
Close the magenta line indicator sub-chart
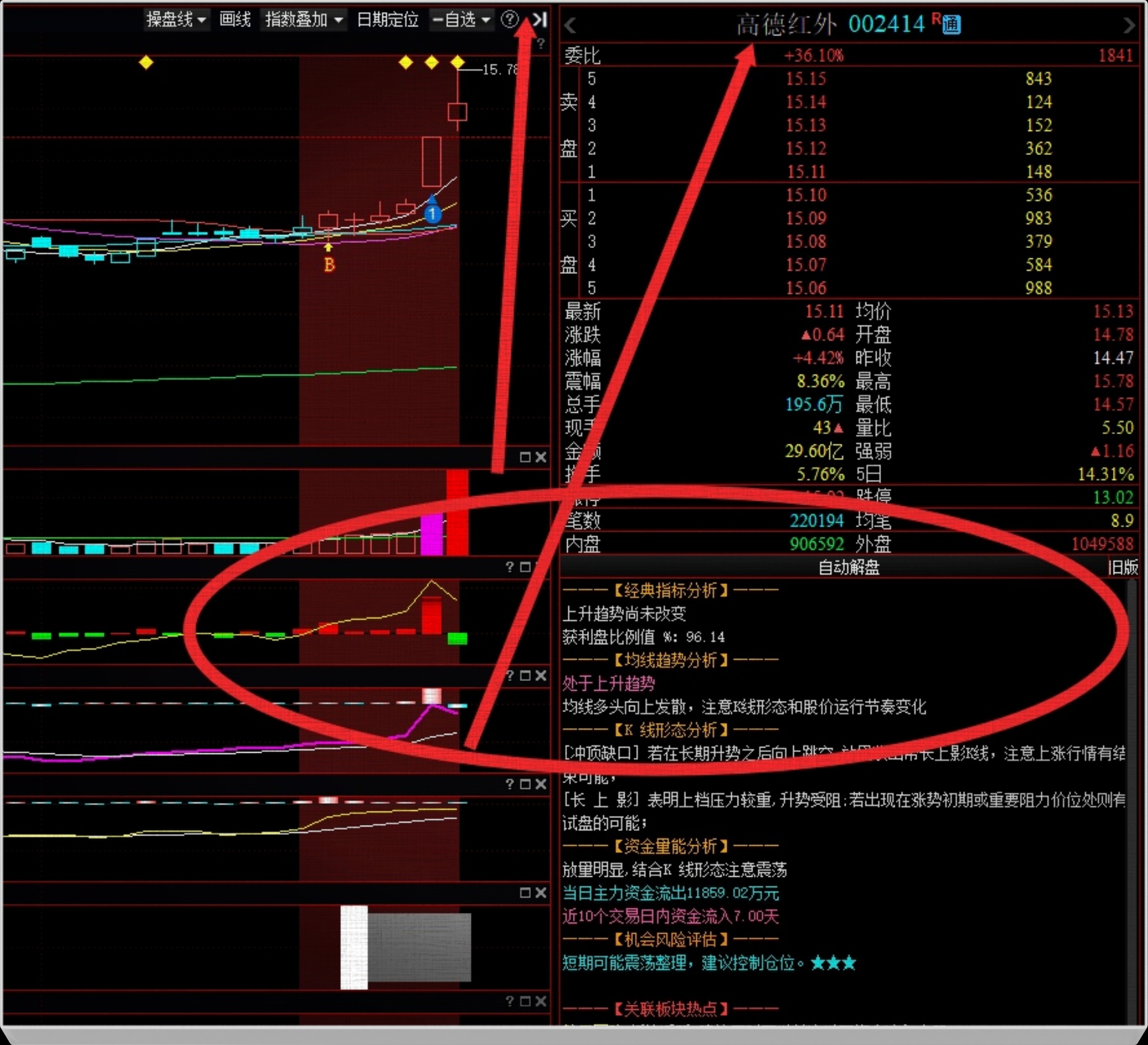tap(541, 676)
